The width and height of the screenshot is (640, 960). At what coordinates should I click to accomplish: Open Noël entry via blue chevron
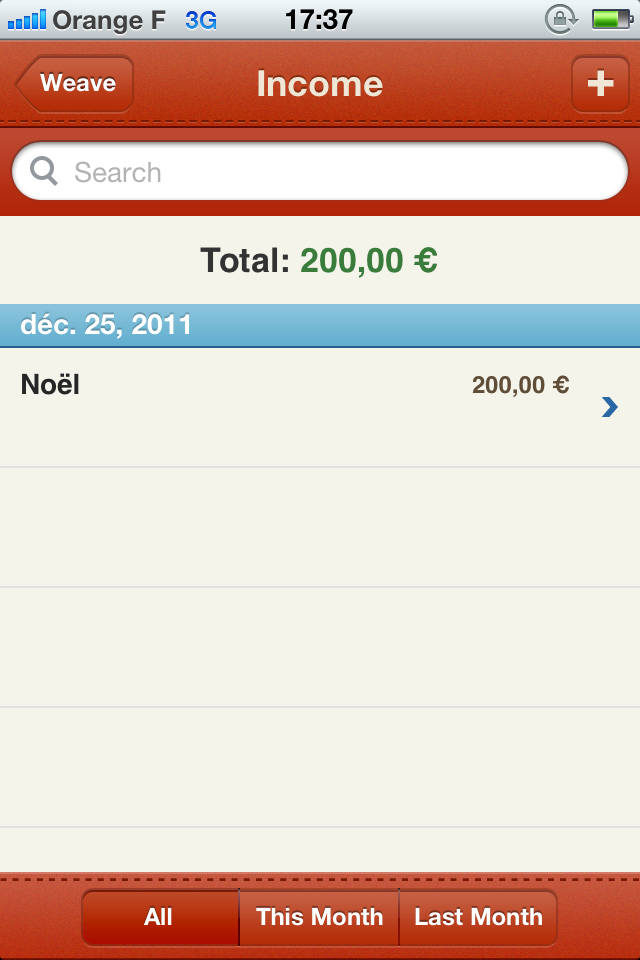click(609, 406)
